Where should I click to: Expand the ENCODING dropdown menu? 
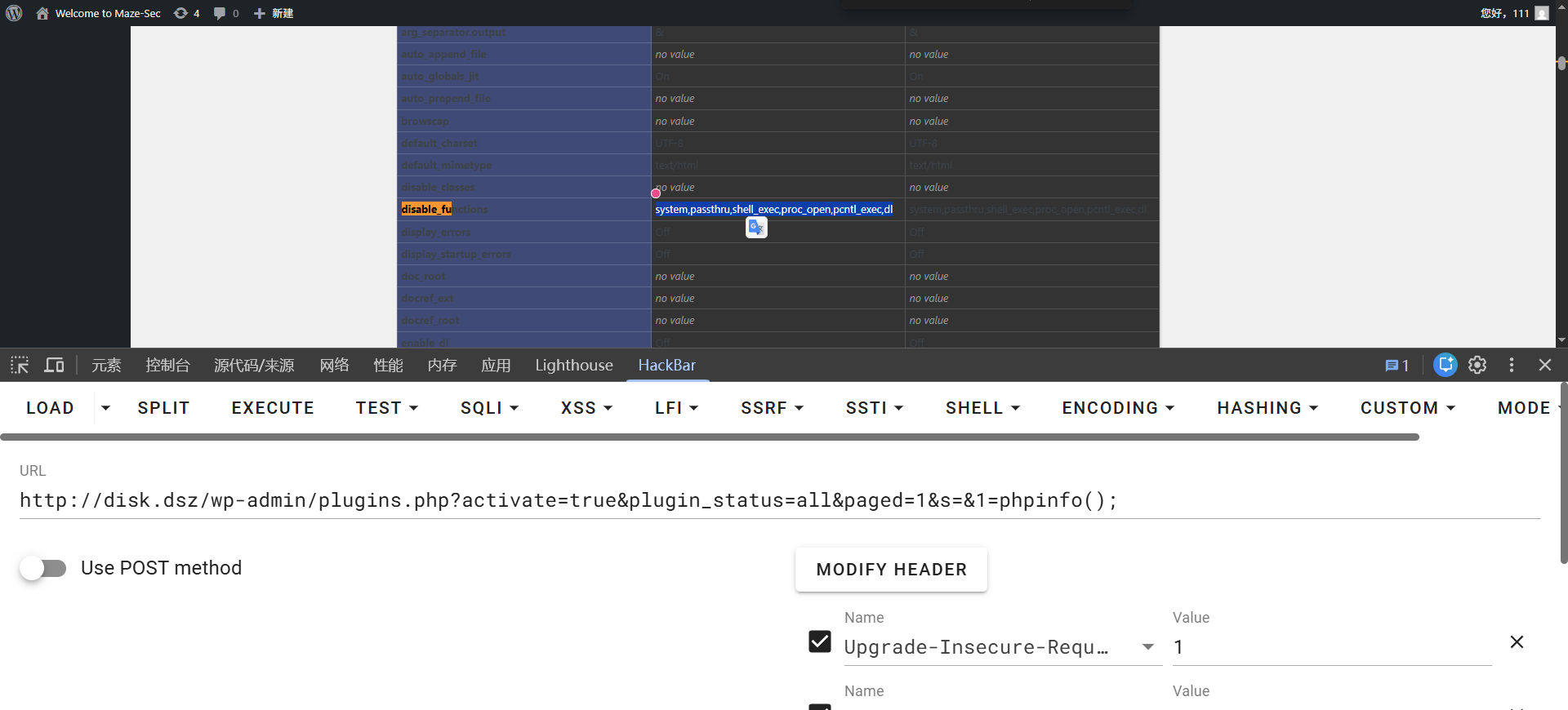coord(1117,408)
